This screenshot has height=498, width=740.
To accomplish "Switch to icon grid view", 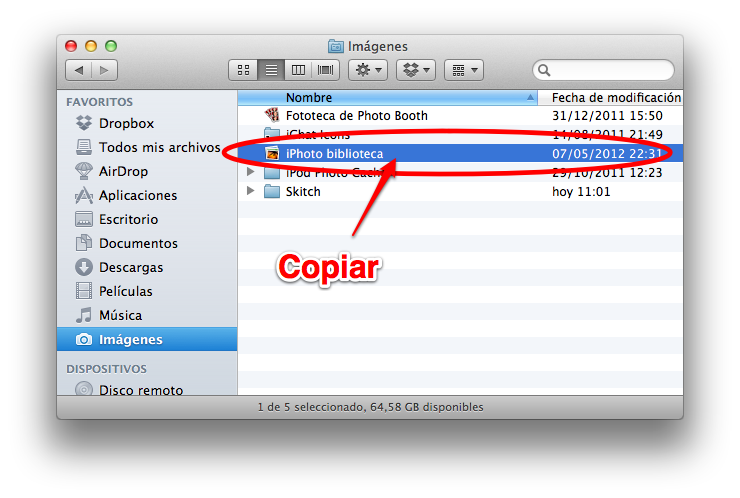I will point(243,70).
